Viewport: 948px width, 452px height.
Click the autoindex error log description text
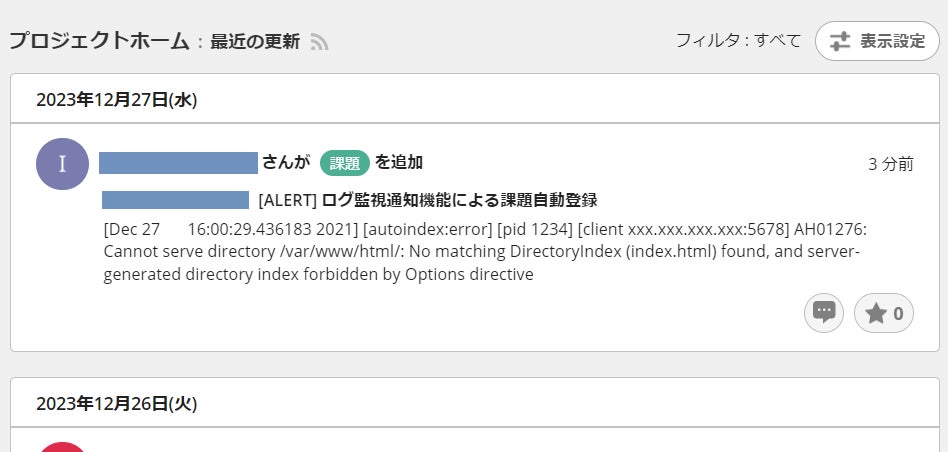tap(480, 251)
